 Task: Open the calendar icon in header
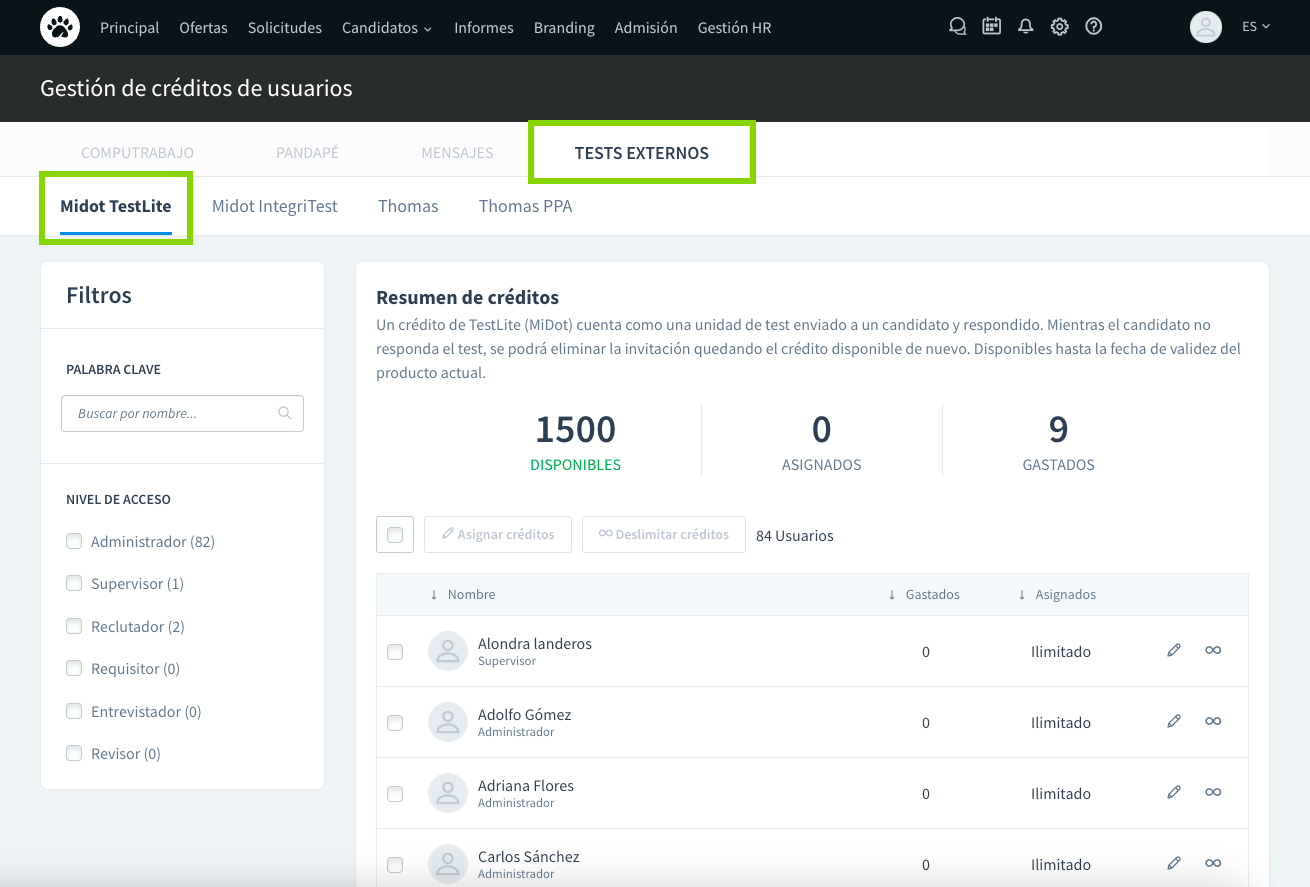point(991,27)
